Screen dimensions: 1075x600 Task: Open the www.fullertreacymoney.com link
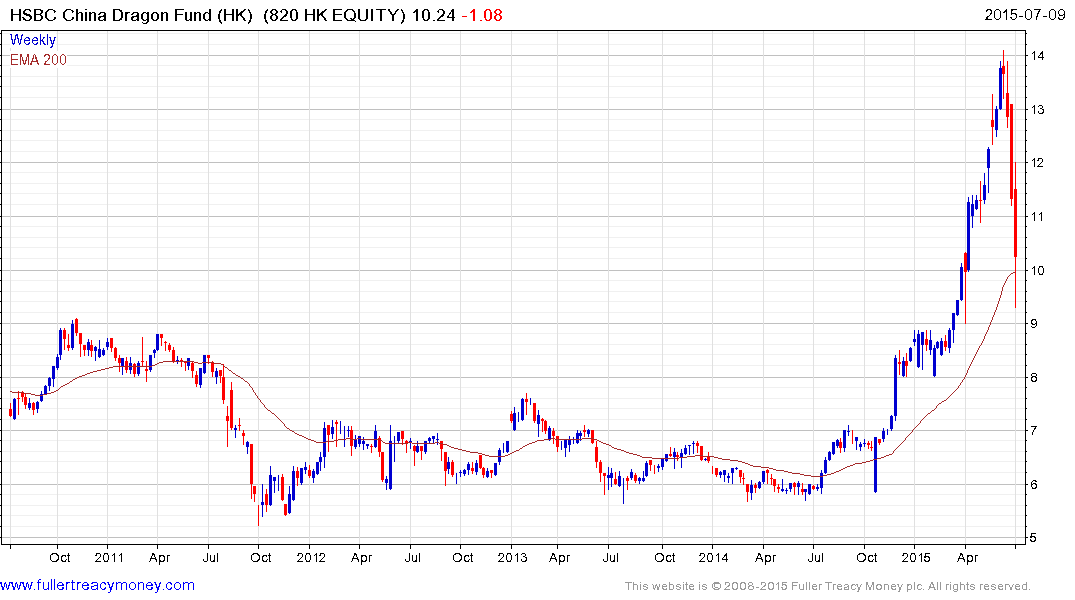(97, 585)
